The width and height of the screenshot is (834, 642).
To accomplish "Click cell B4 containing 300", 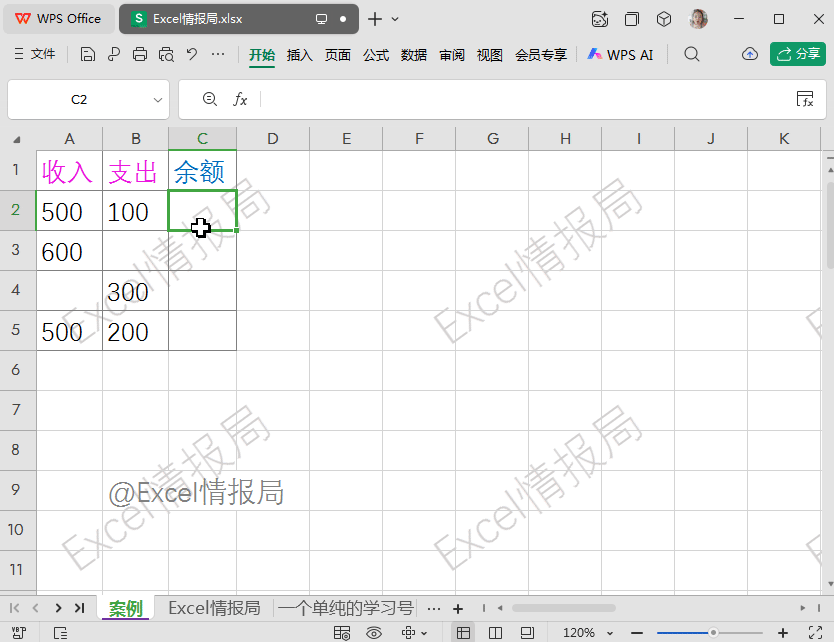I will [x=135, y=291].
